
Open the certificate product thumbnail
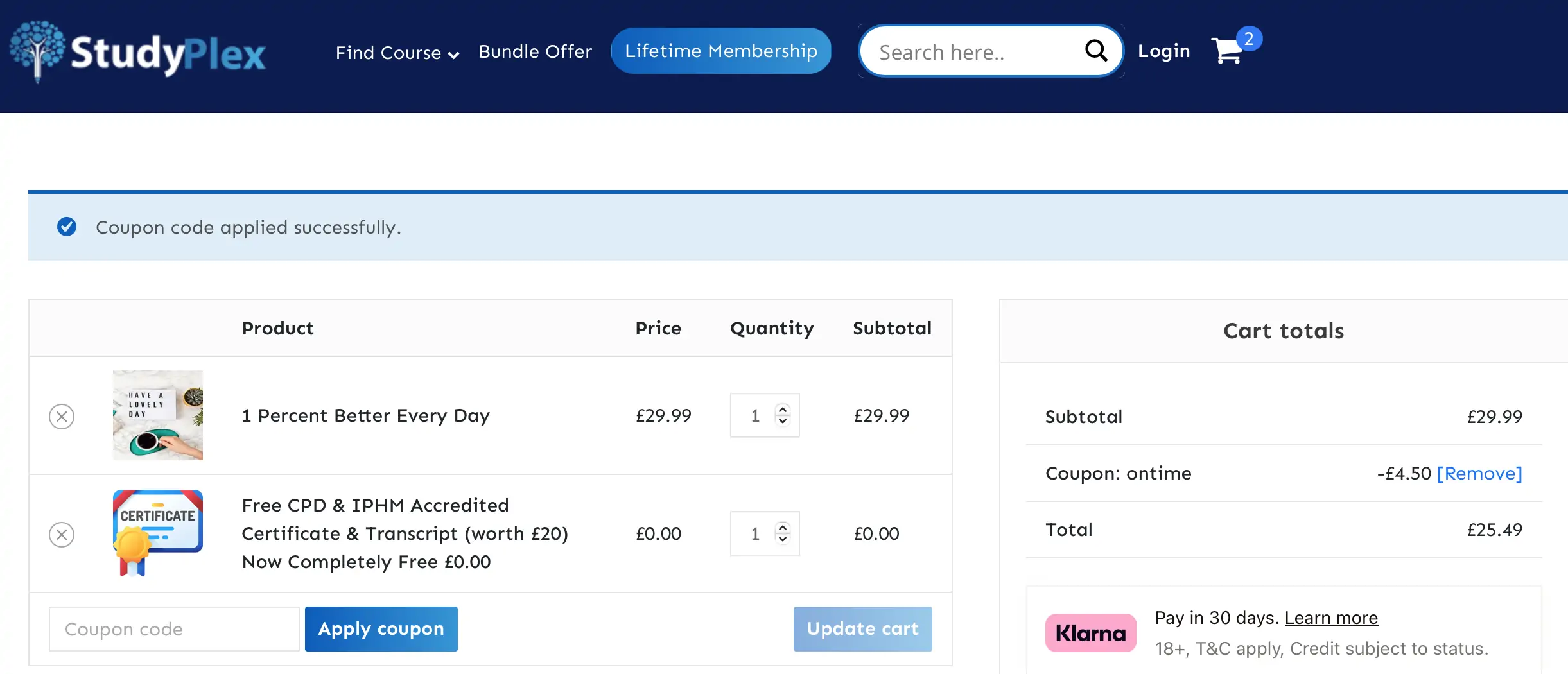(x=158, y=533)
